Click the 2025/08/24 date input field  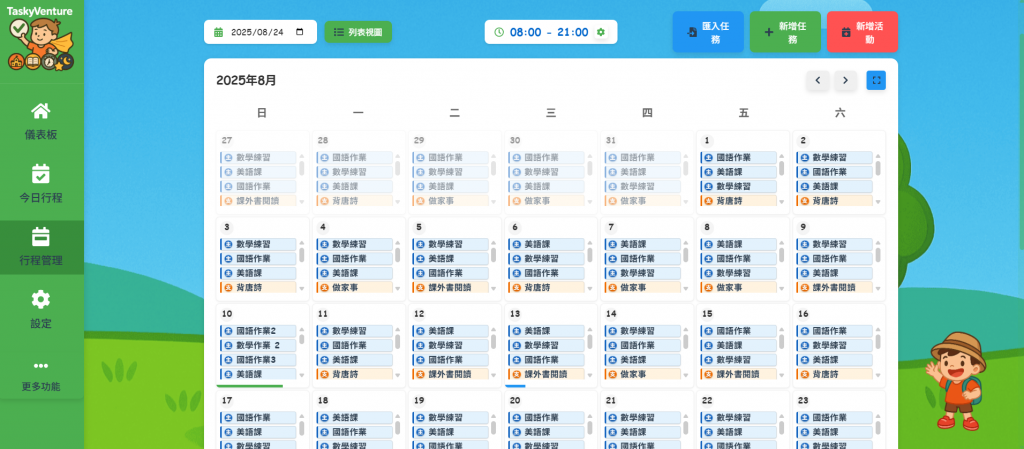[x=261, y=32]
